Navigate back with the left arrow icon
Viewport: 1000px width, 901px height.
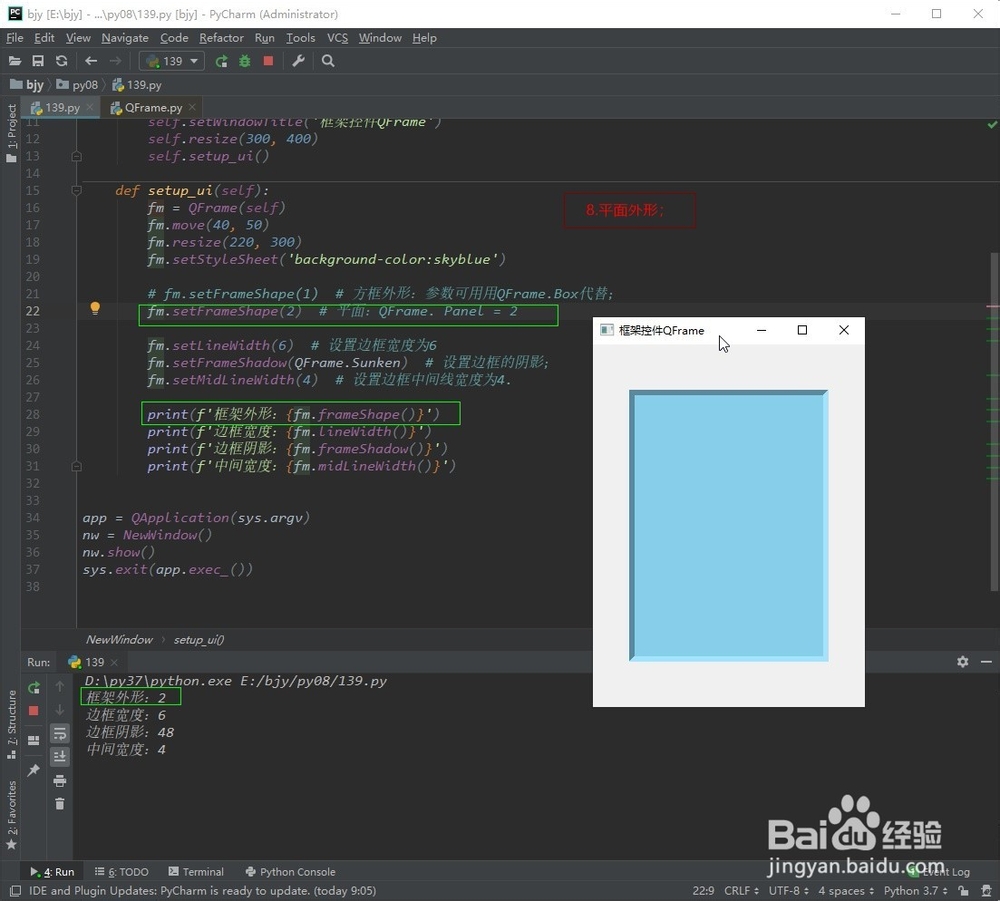91,61
